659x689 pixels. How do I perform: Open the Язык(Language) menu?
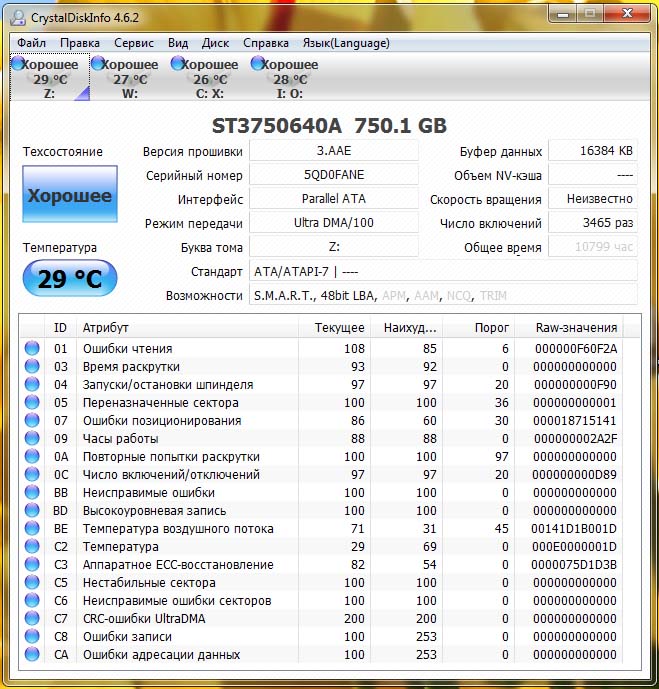[346, 43]
